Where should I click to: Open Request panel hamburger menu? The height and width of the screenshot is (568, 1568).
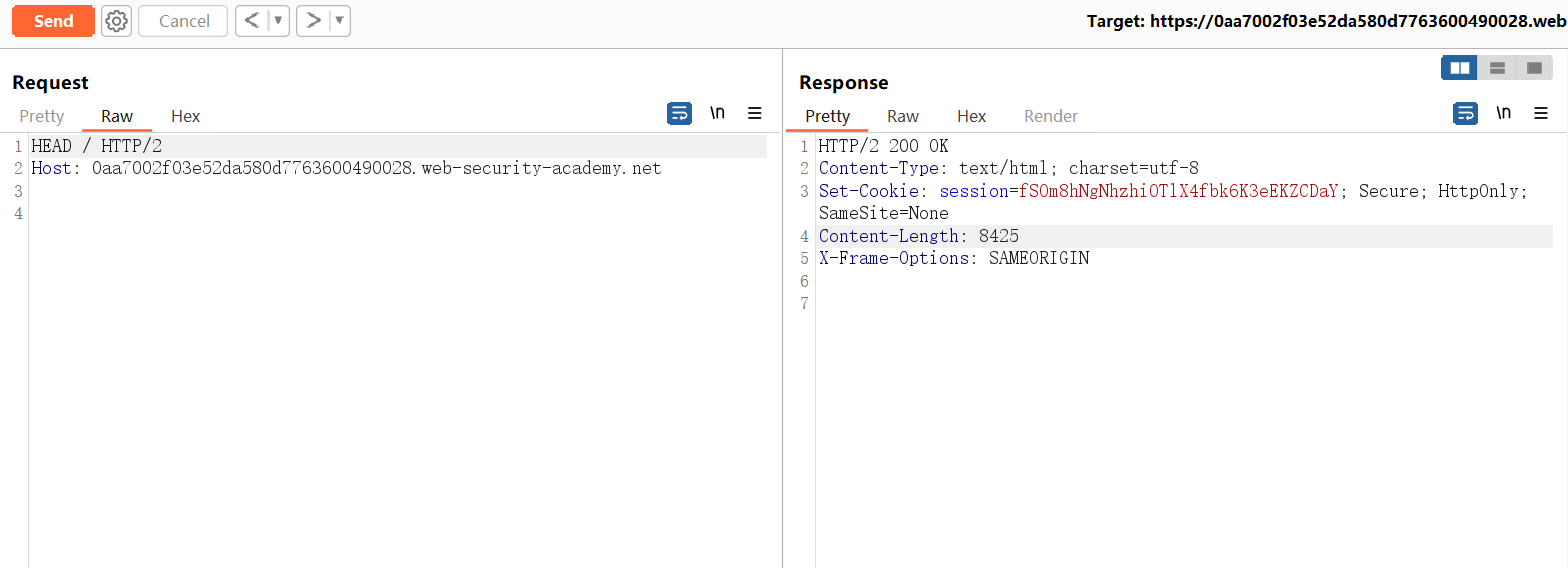[755, 113]
